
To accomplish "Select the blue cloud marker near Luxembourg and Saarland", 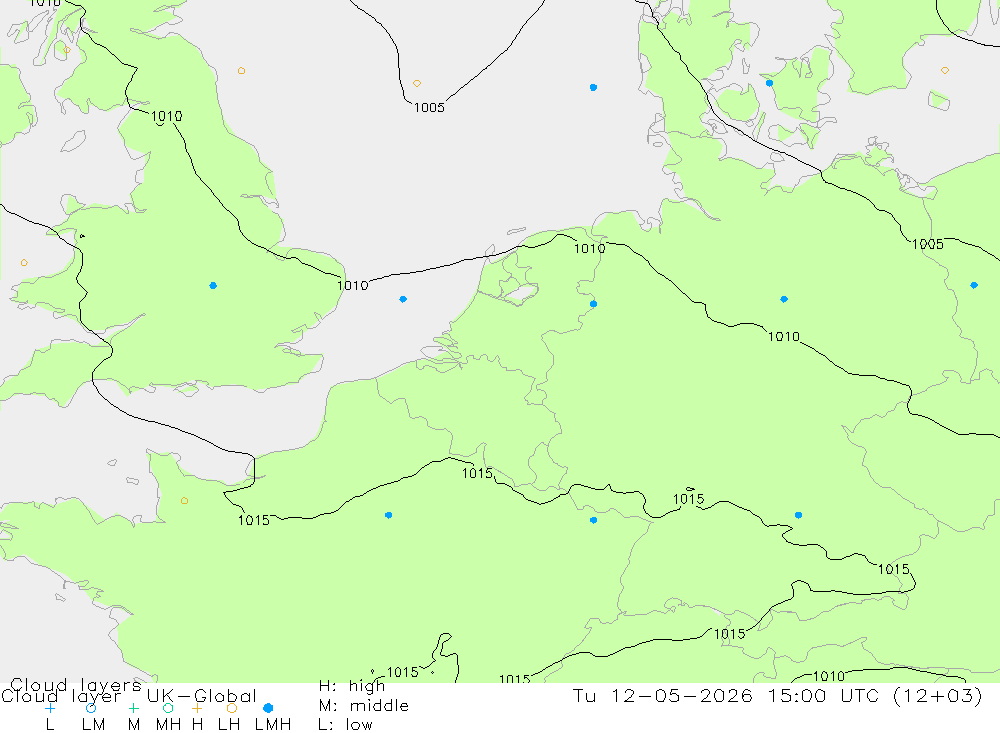I will [593, 521].
